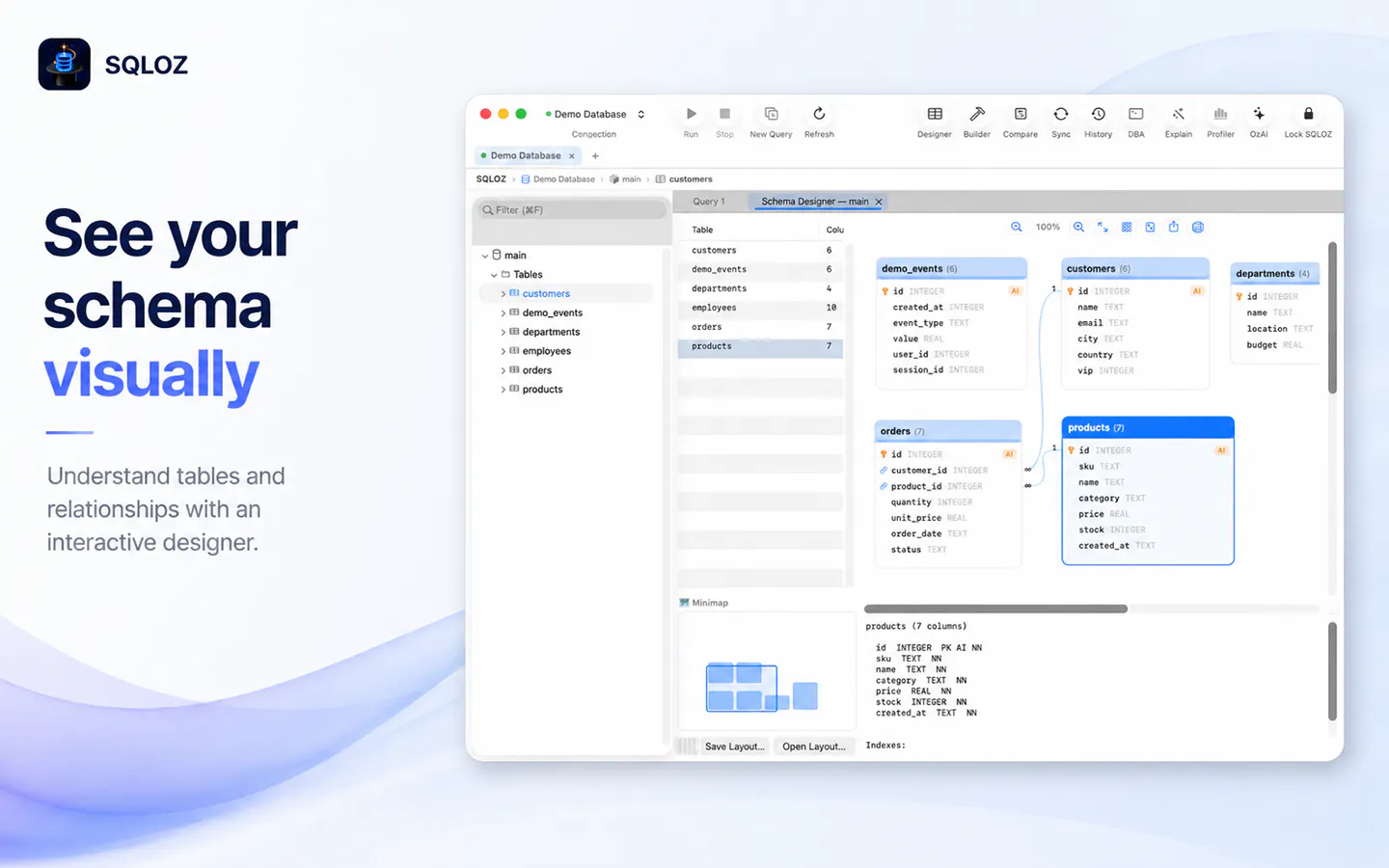Close the Demo Database connection tab
Screen dimensions: 1389x868
(x=572, y=156)
